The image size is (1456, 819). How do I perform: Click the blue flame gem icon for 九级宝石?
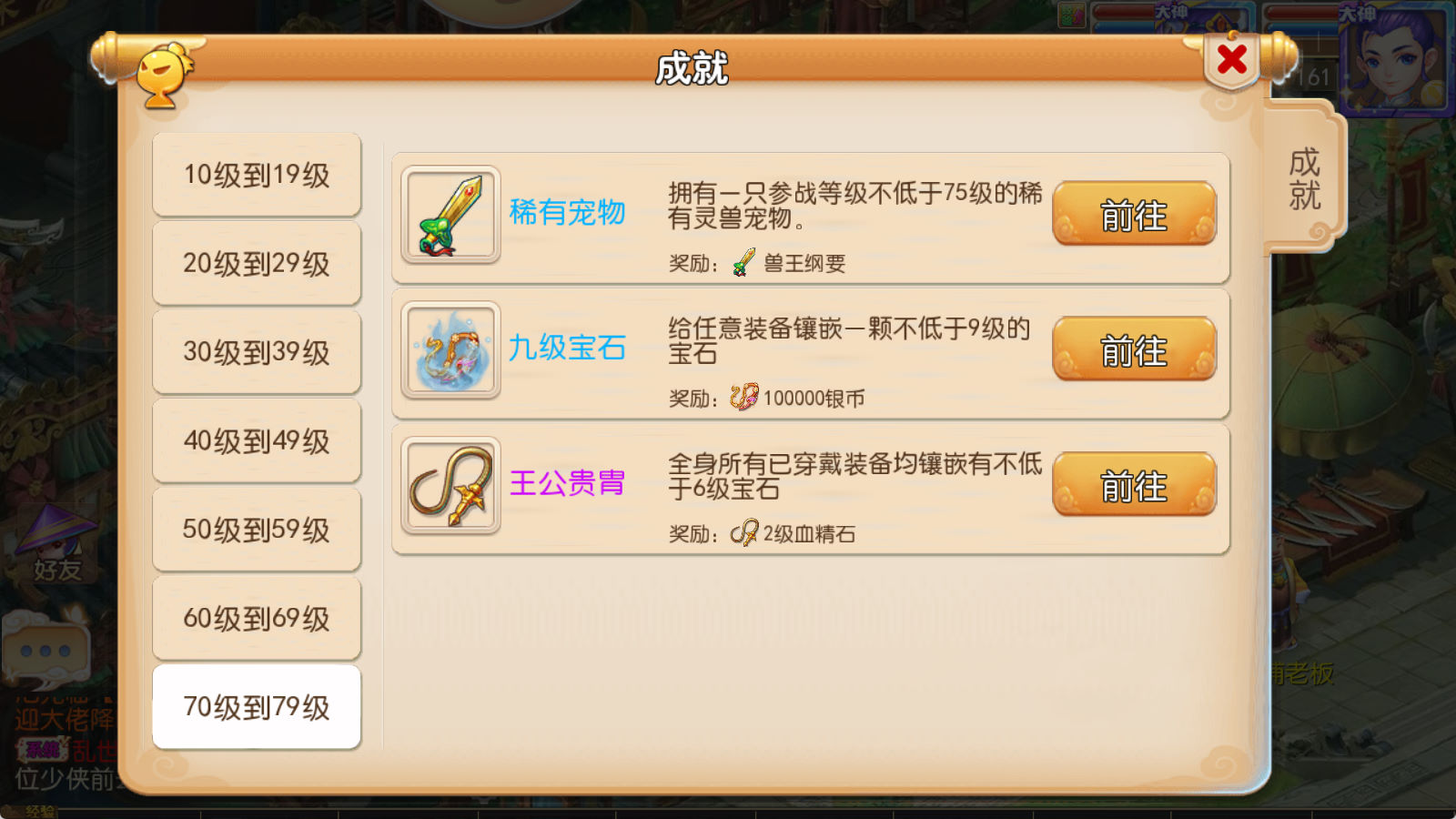(450, 350)
